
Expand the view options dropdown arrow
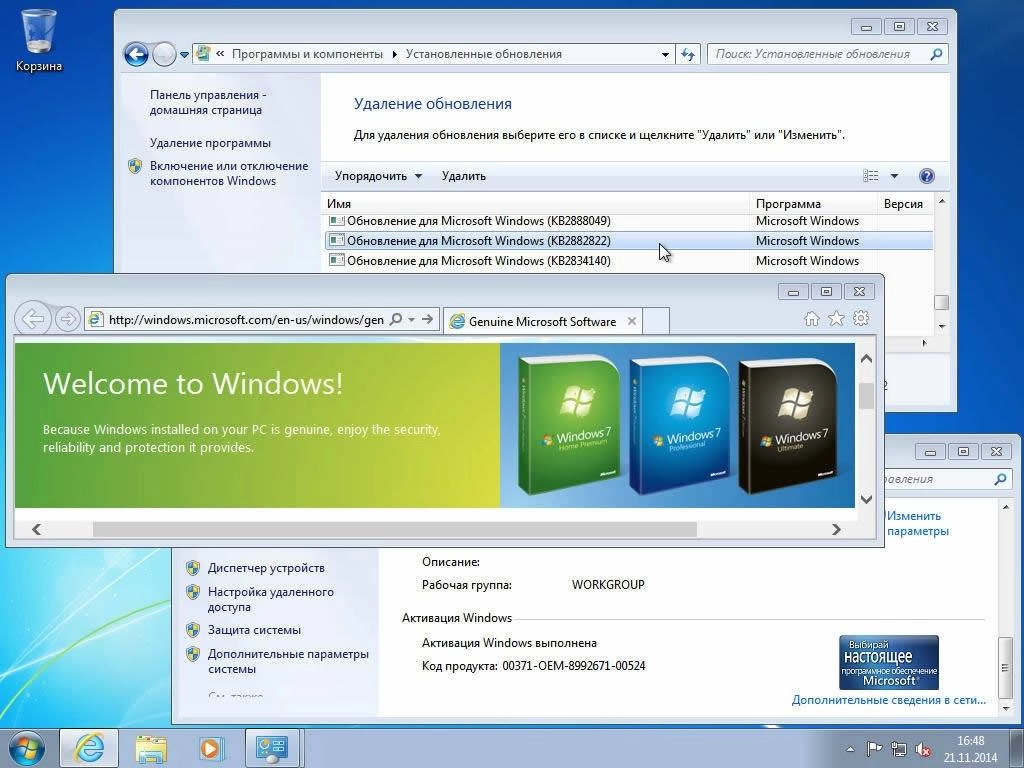click(x=894, y=176)
